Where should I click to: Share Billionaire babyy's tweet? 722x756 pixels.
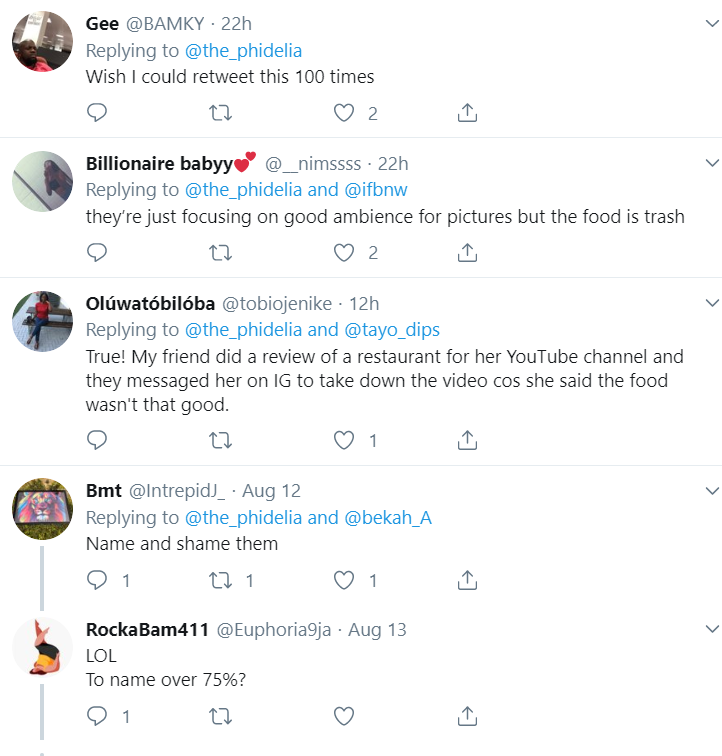coord(467,253)
